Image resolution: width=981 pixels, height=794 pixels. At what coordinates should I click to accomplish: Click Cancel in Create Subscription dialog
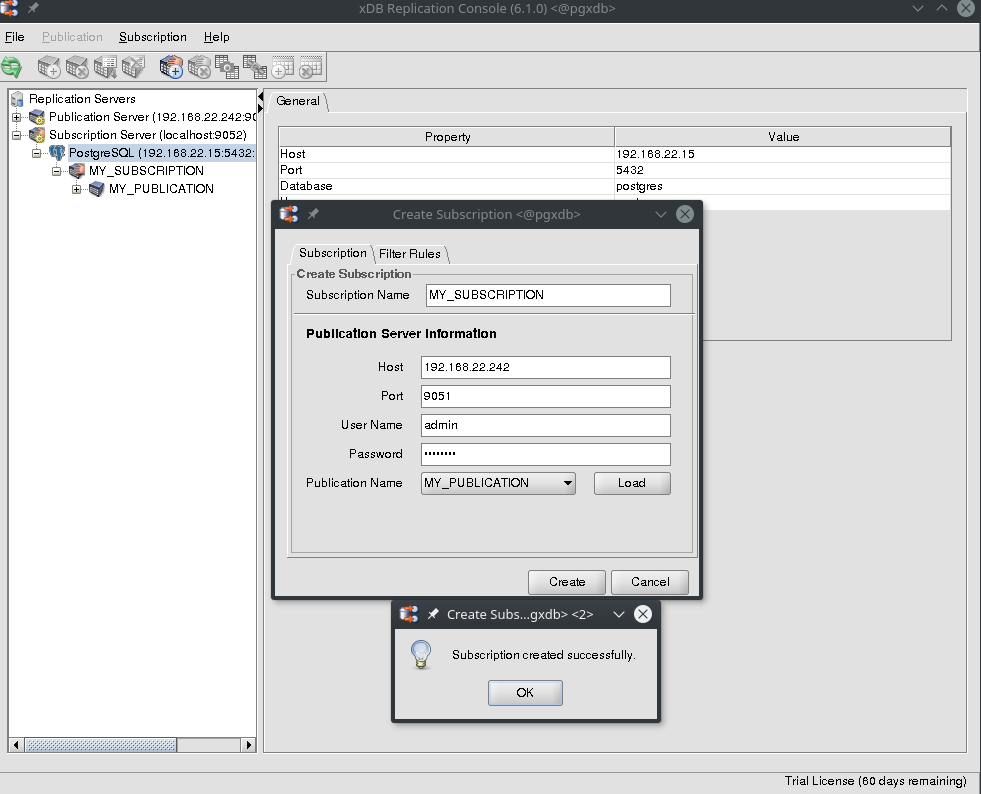point(650,582)
